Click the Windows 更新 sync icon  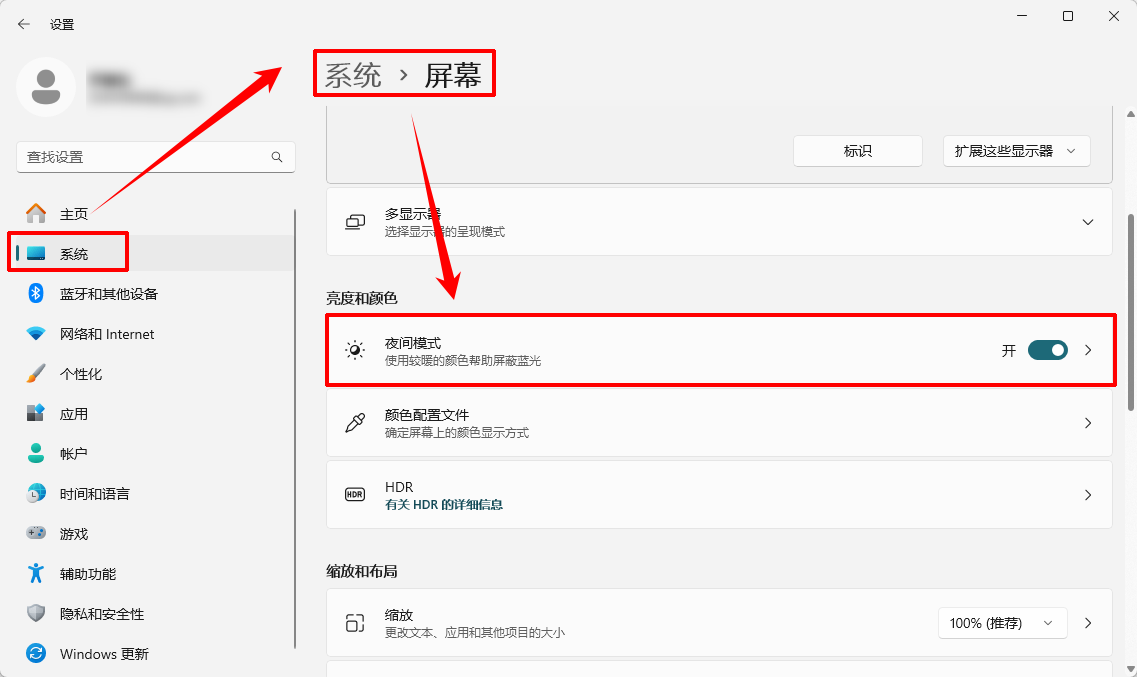(x=36, y=653)
